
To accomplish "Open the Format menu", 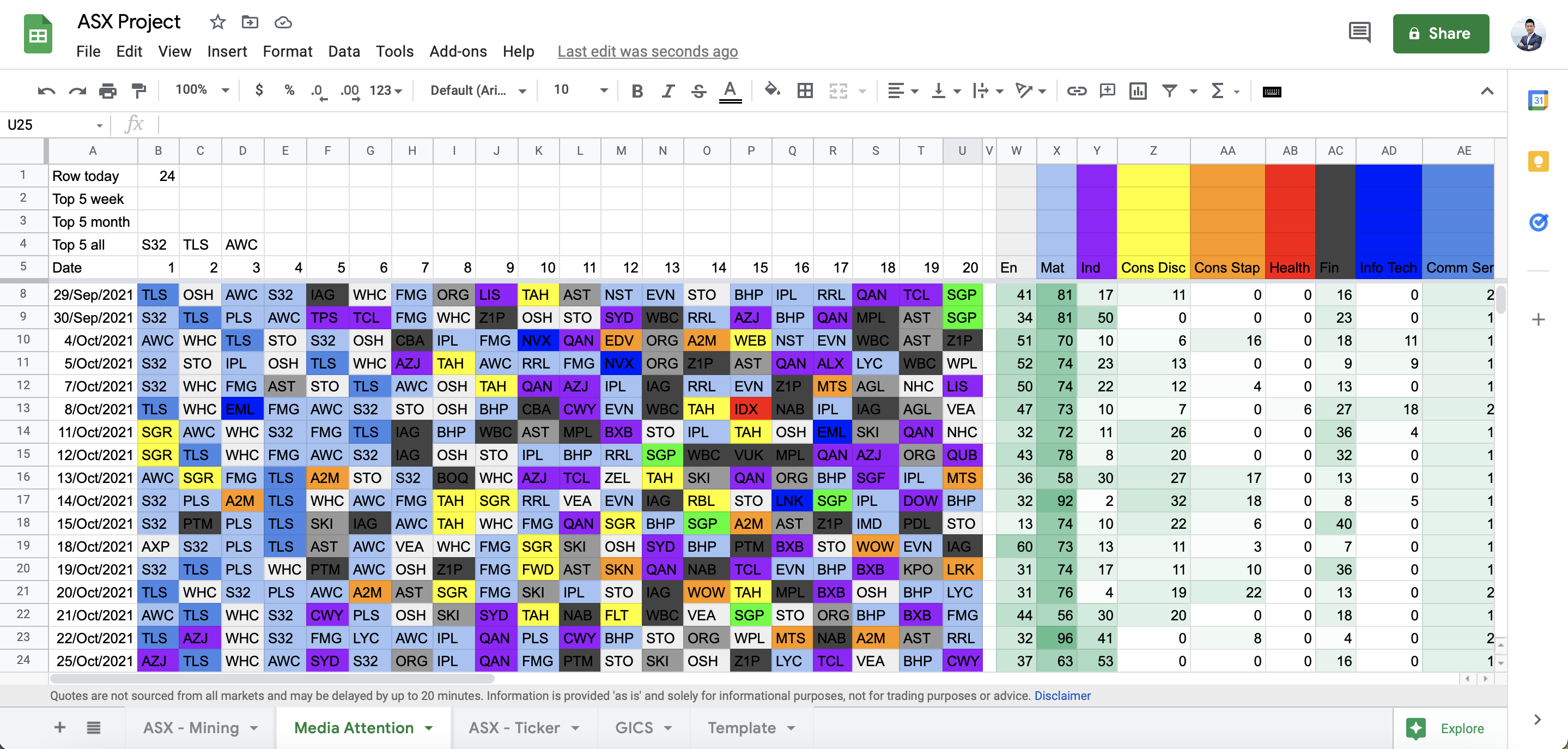I will [287, 52].
